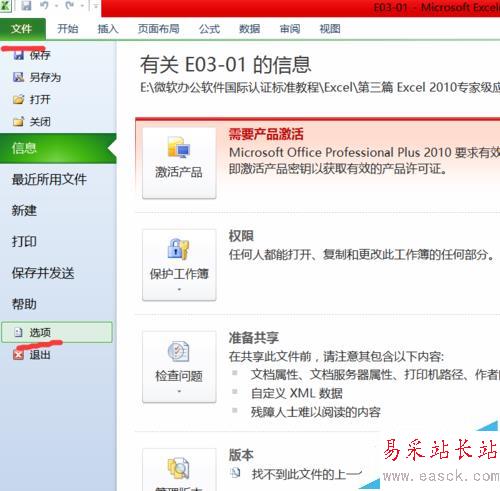Open the quick access toolbar customize dropdown
This screenshot has height=491, width=500.
click(95, 6)
